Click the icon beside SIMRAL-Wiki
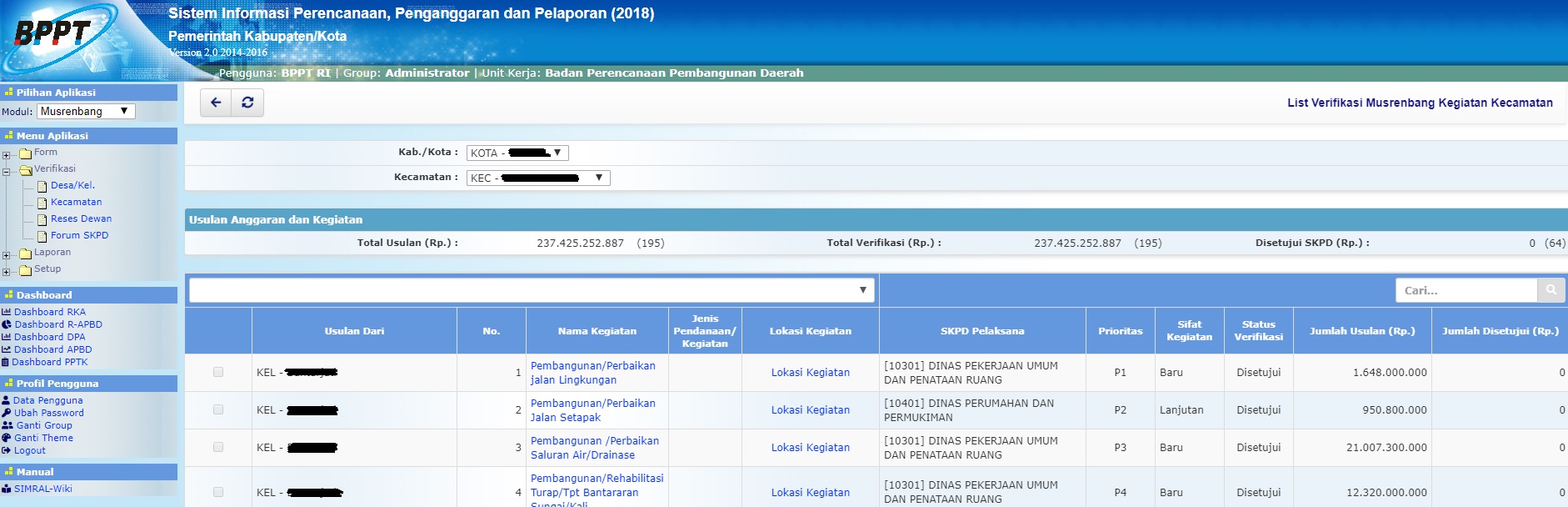 [7, 489]
